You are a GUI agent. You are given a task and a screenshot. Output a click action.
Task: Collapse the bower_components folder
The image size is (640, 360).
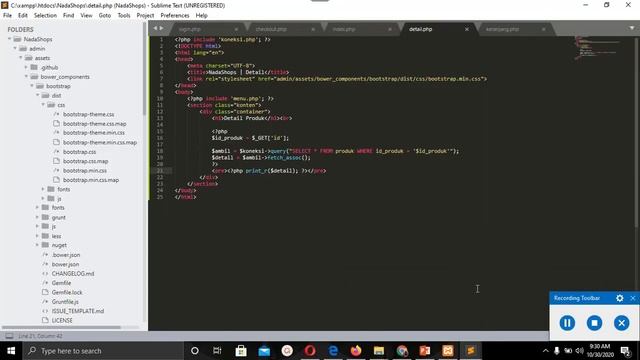click(27, 77)
